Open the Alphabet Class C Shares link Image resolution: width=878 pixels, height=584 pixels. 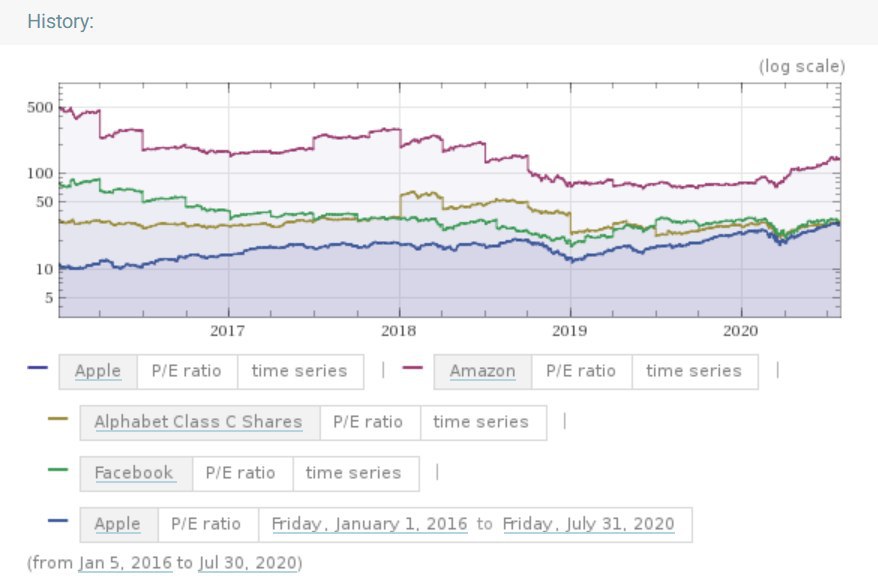(198, 422)
